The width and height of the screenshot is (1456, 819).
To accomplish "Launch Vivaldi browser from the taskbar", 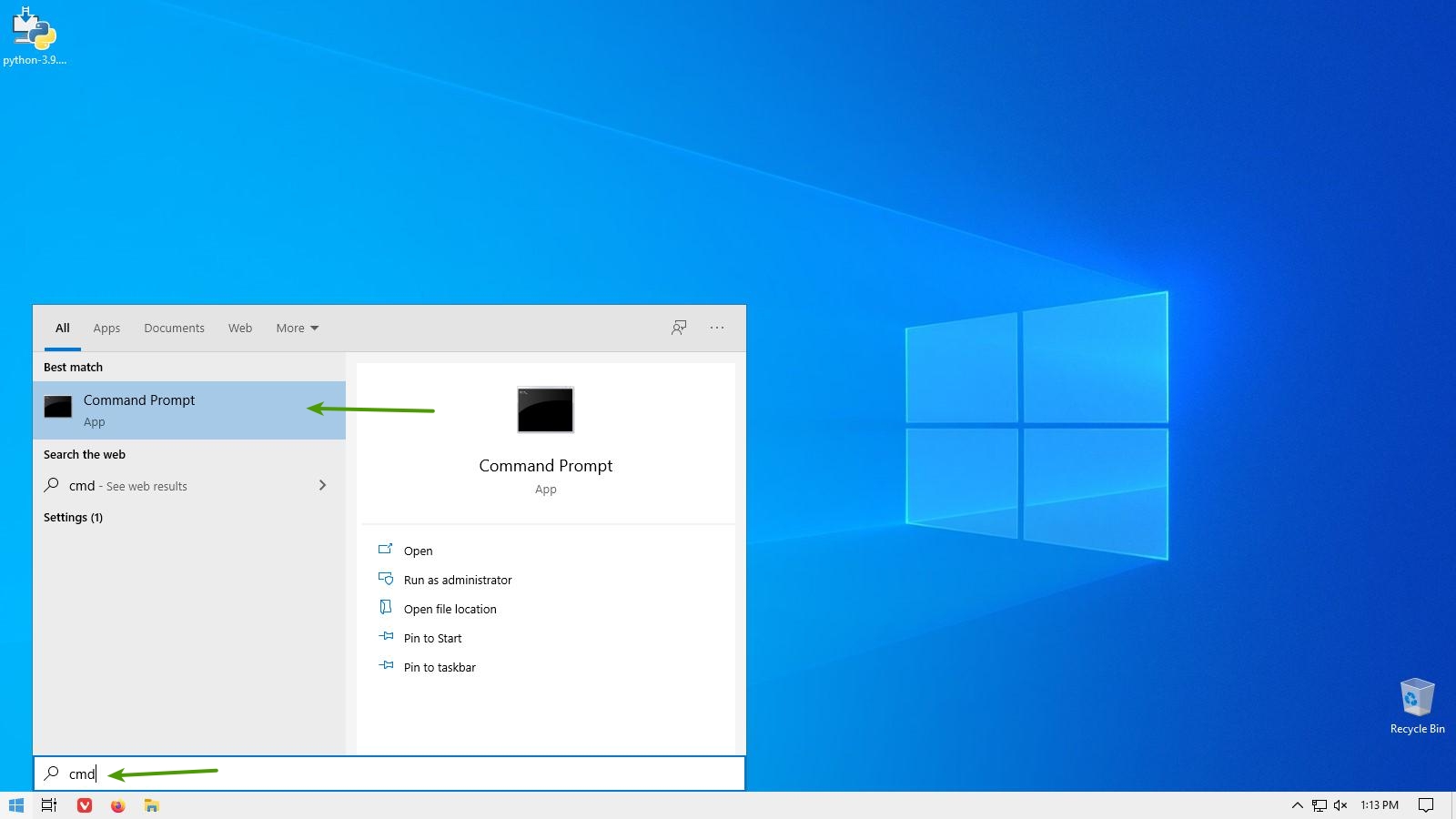I will point(85,805).
